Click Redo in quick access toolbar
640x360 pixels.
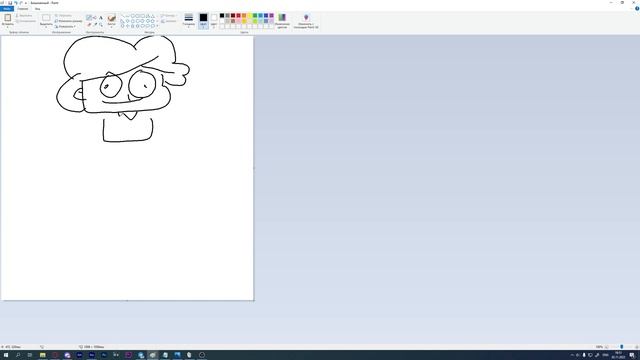click(21, 3)
